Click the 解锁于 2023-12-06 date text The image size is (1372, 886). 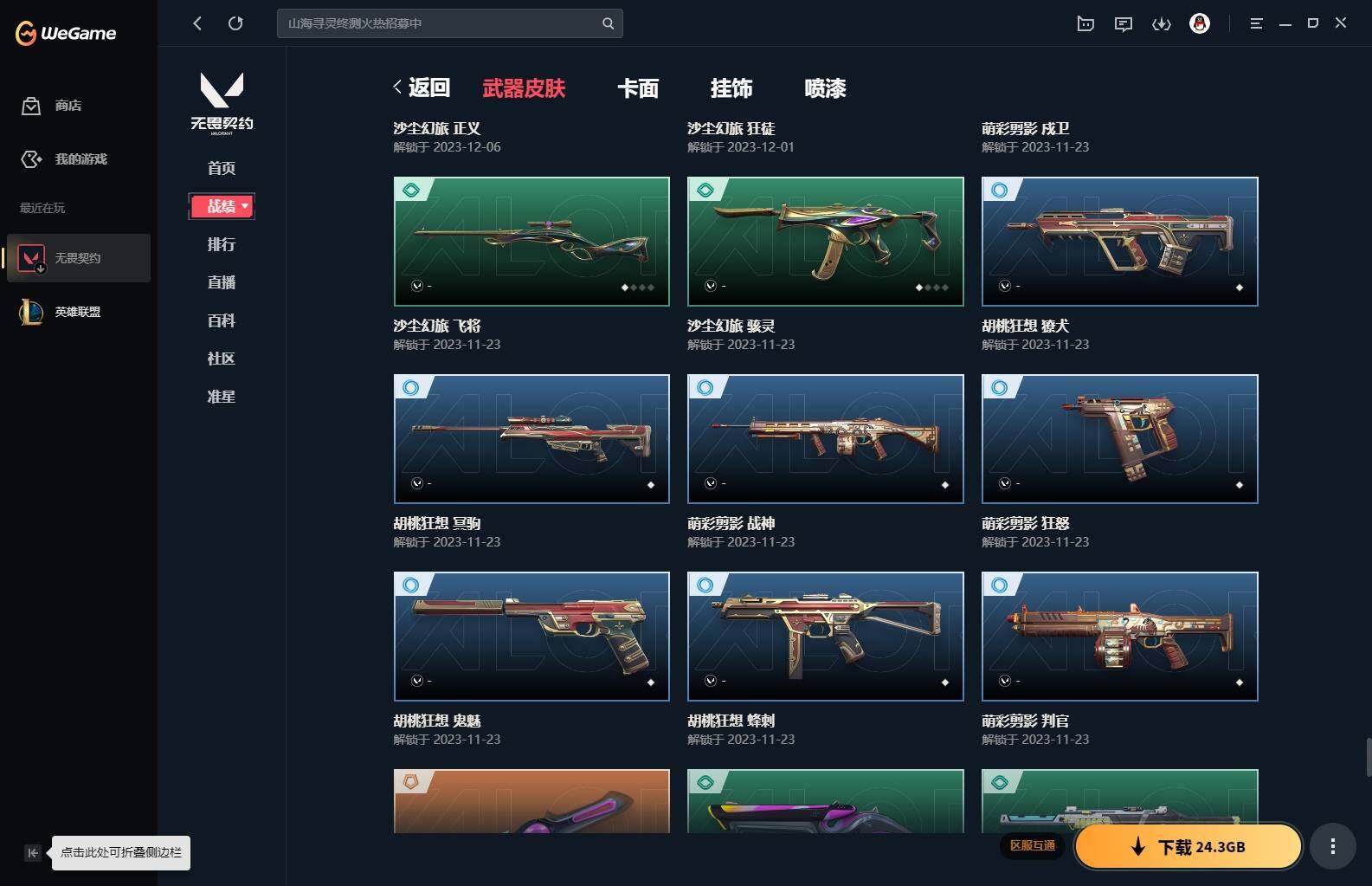(447, 147)
